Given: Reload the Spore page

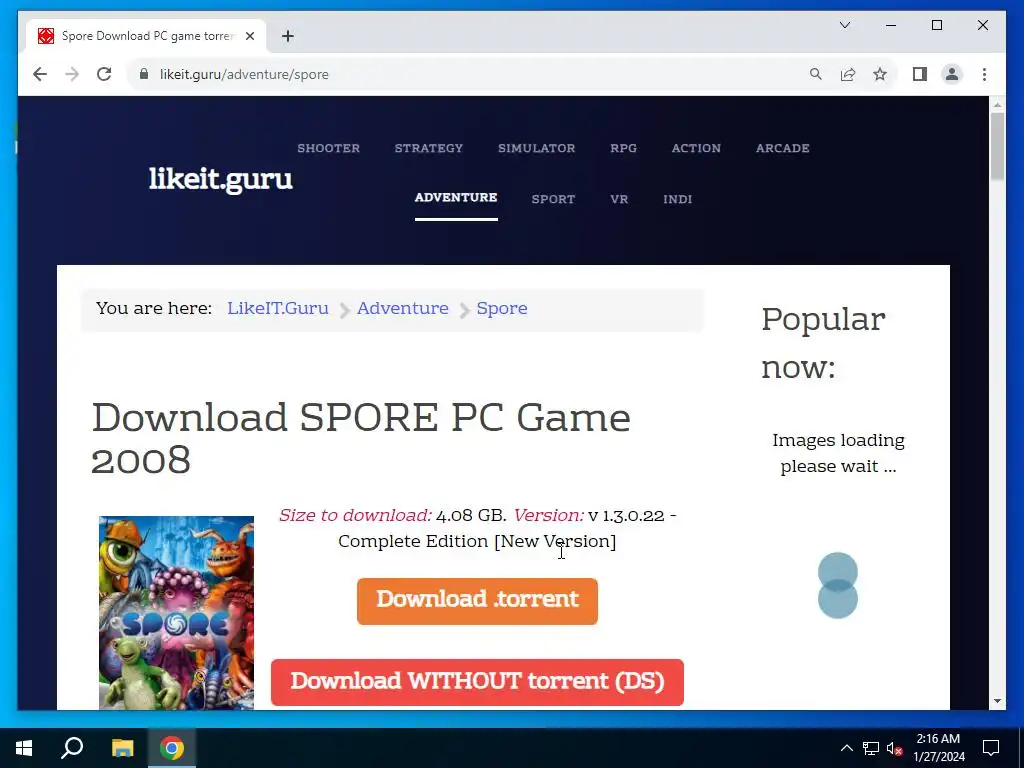Looking at the screenshot, I should coord(104,74).
